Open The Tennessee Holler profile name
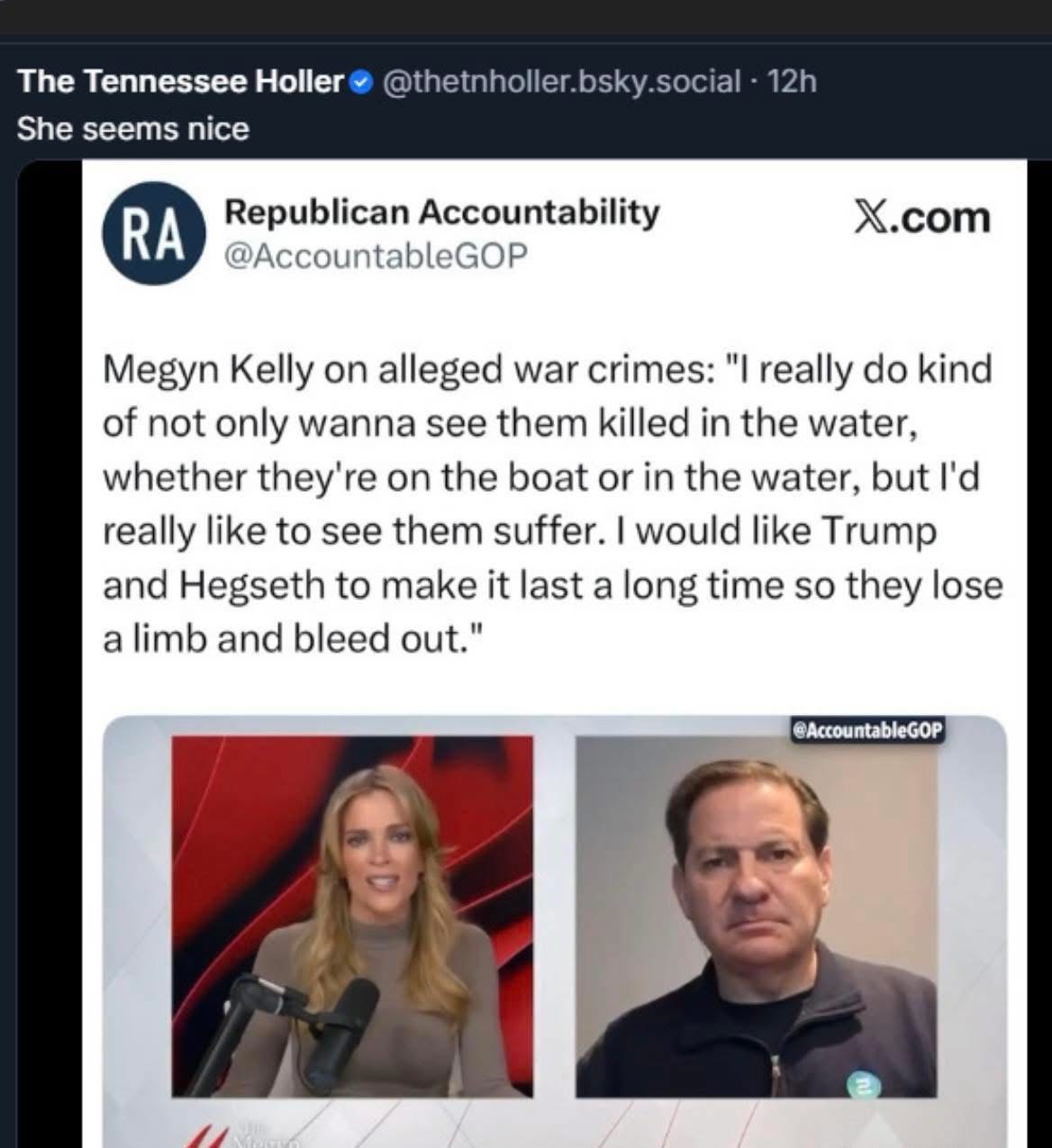This screenshot has height=1148, width=1052. (181, 82)
